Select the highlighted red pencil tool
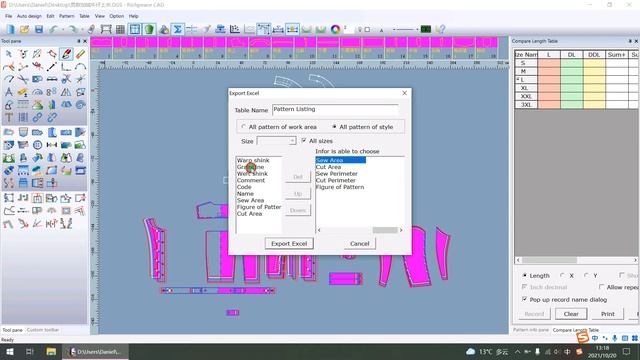This screenshot has height=360, width=640. click(x=66, y=53)
